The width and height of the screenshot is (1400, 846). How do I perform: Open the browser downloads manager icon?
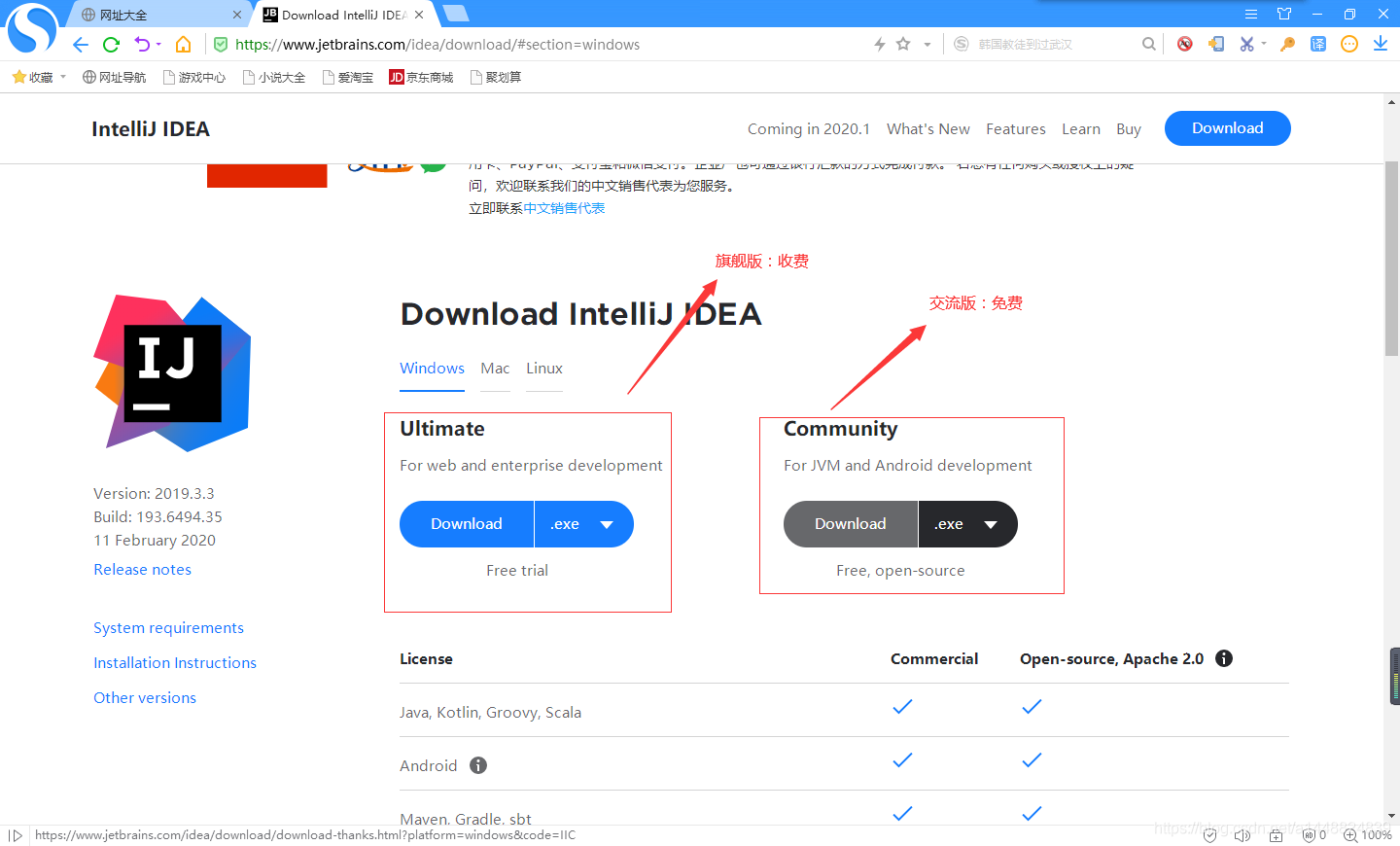(1381, 44)
